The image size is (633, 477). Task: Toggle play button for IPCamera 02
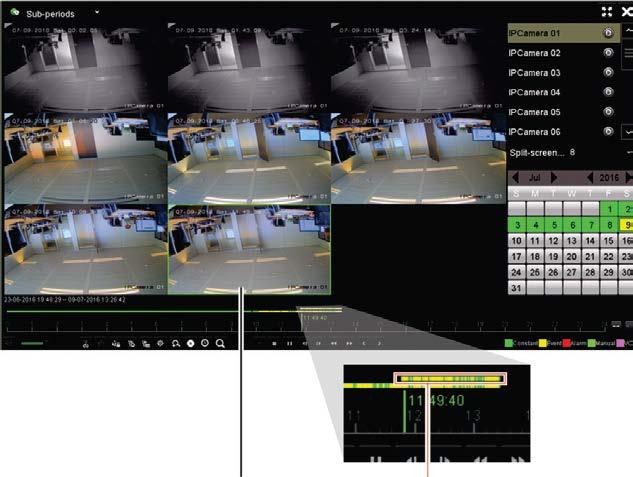pyautogui.click(x=608, y=52)
